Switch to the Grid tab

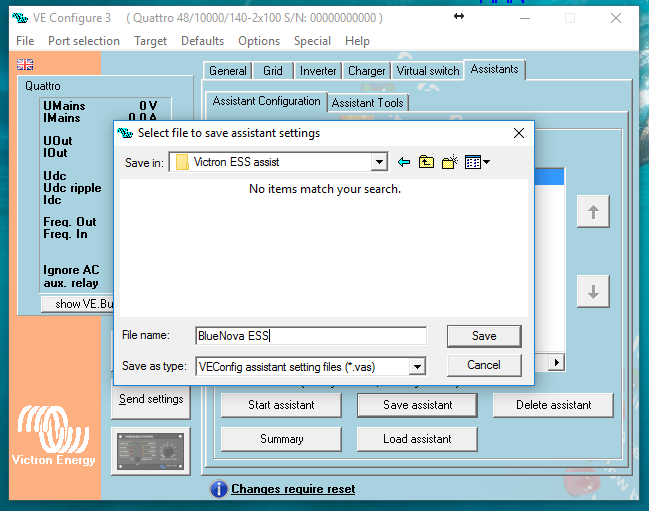[273, 71]
